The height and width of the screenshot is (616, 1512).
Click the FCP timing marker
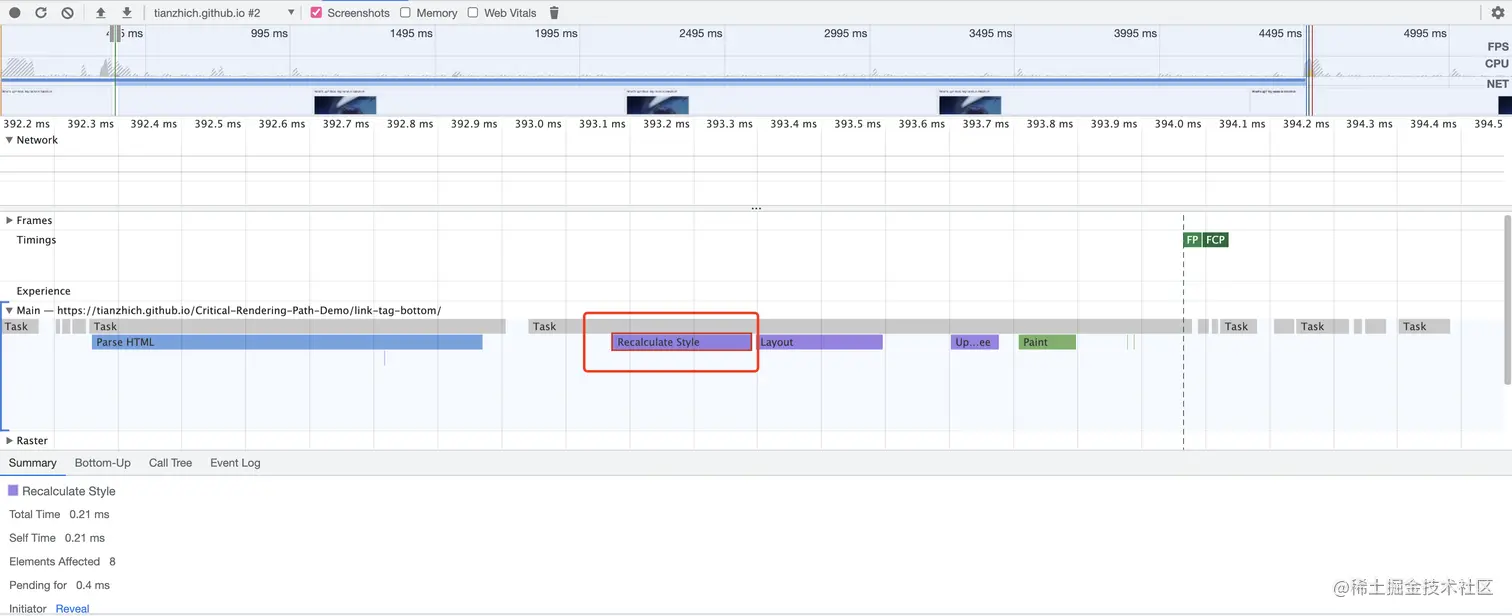pyautogui.click(x=1215, y=240)
